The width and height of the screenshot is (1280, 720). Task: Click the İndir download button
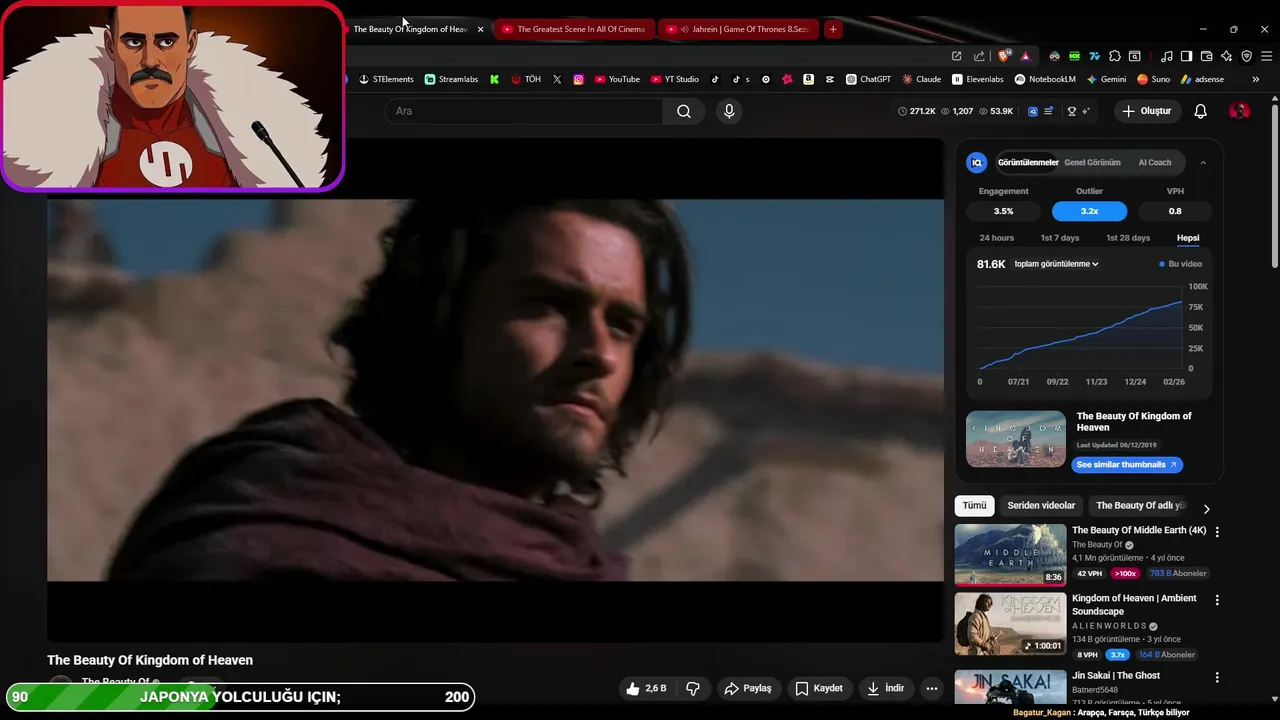[x=886, y=688]
